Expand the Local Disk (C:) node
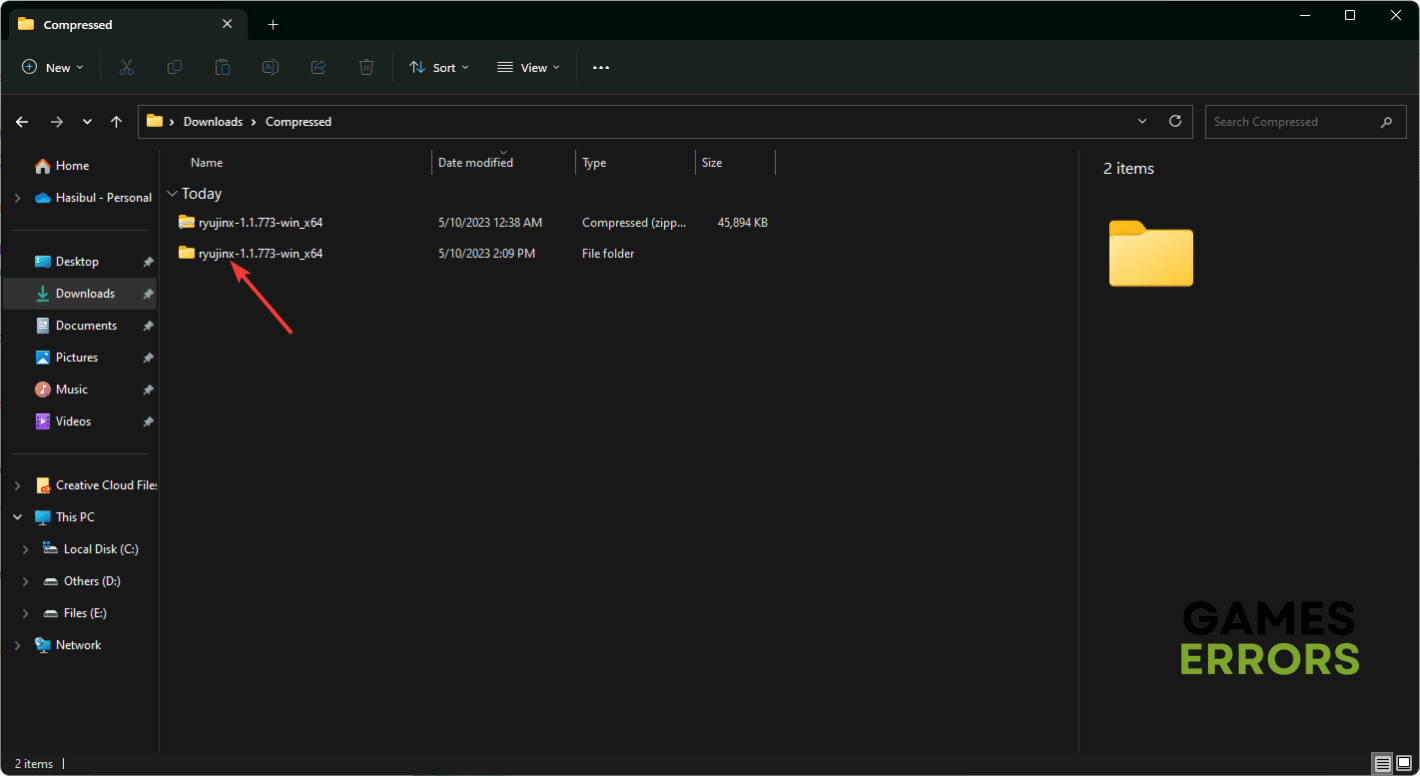 (26, 549)
